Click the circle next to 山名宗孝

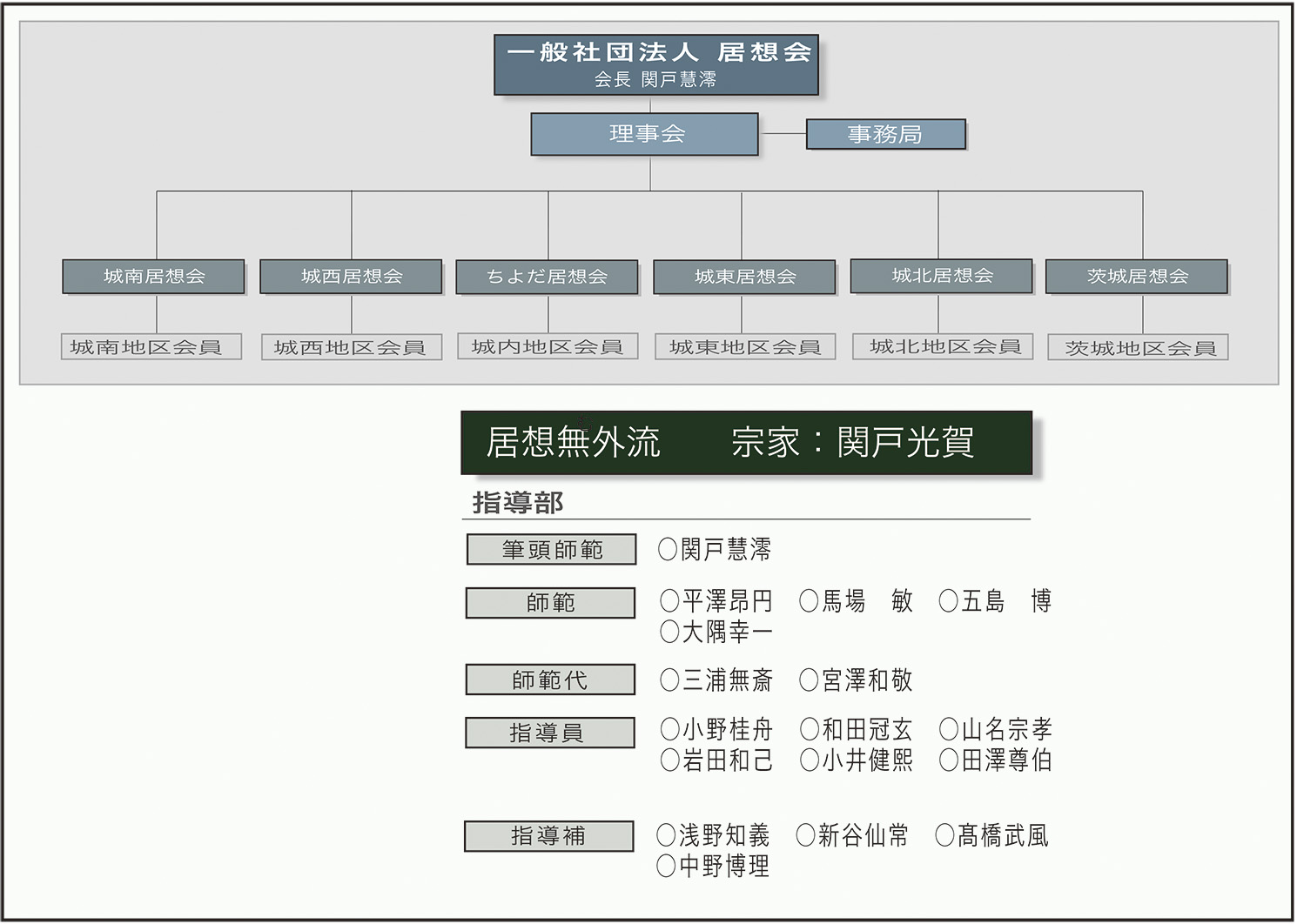(x=949, y=729)
